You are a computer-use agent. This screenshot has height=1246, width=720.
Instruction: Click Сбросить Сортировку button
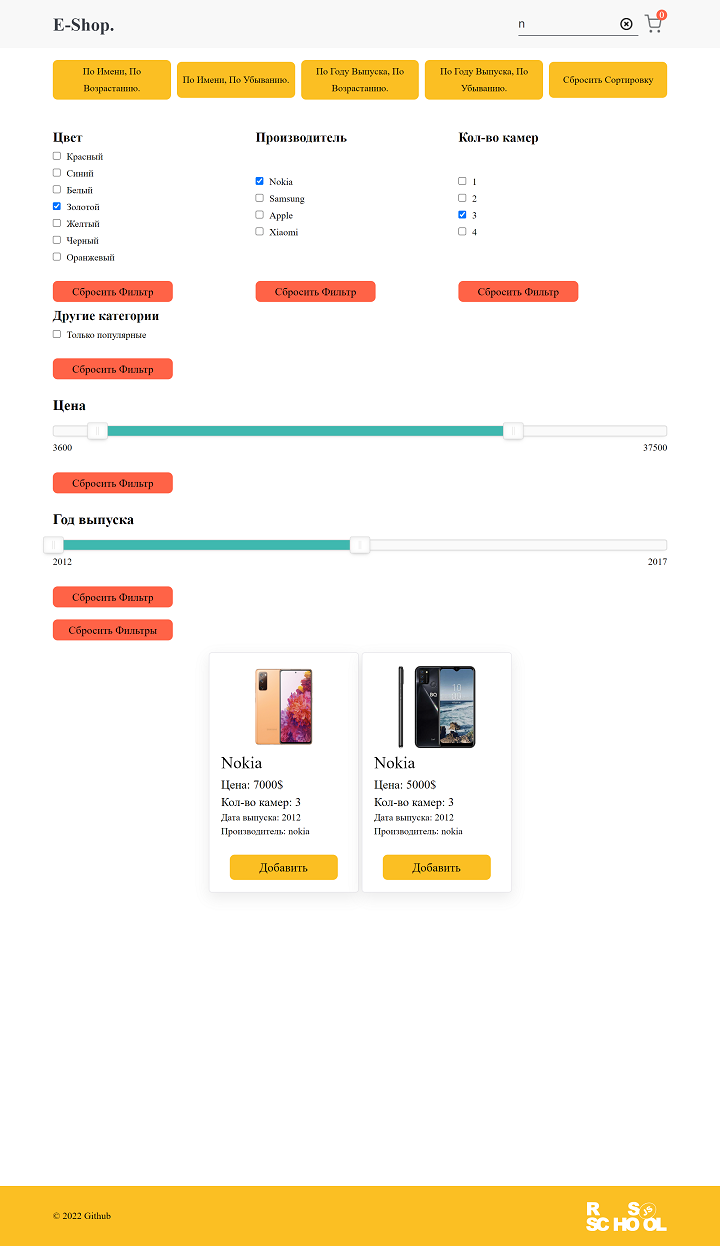point(608,79)
